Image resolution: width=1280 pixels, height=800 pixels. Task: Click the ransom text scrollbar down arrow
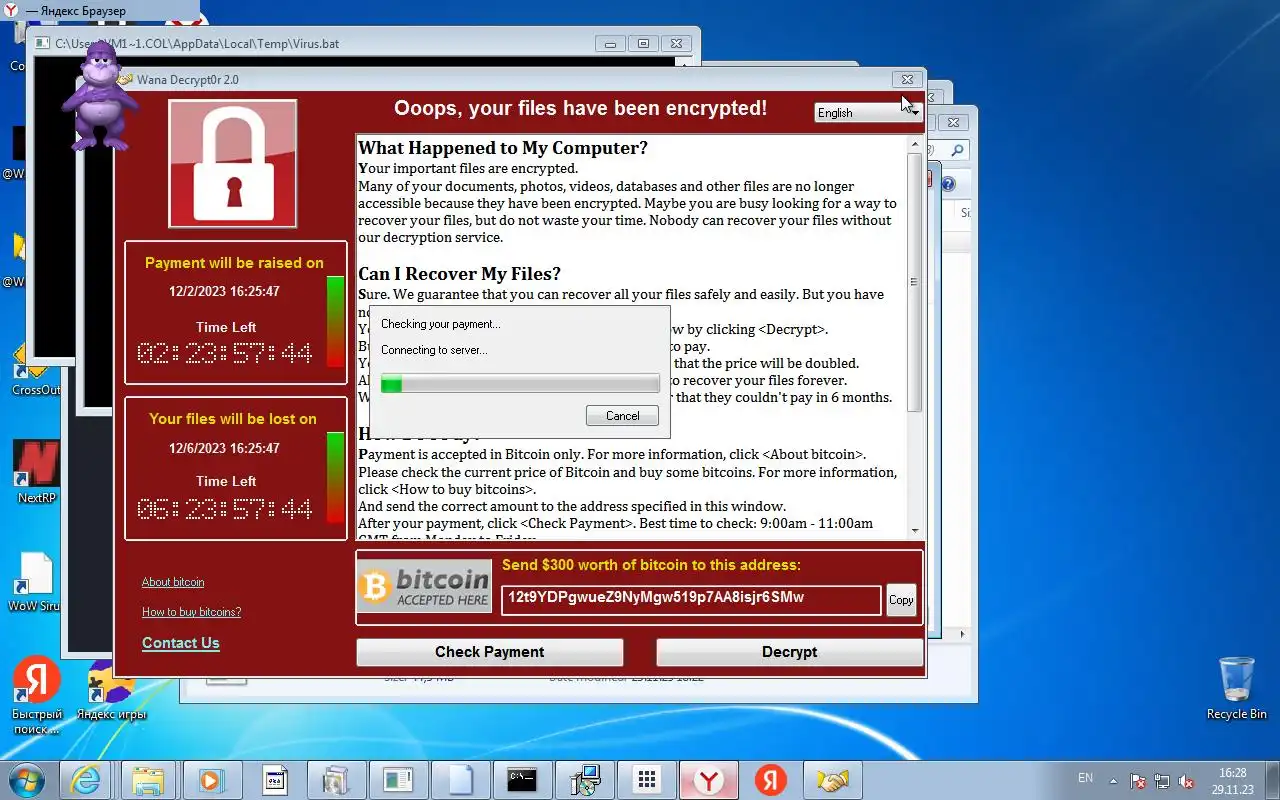tap(915, 531)
